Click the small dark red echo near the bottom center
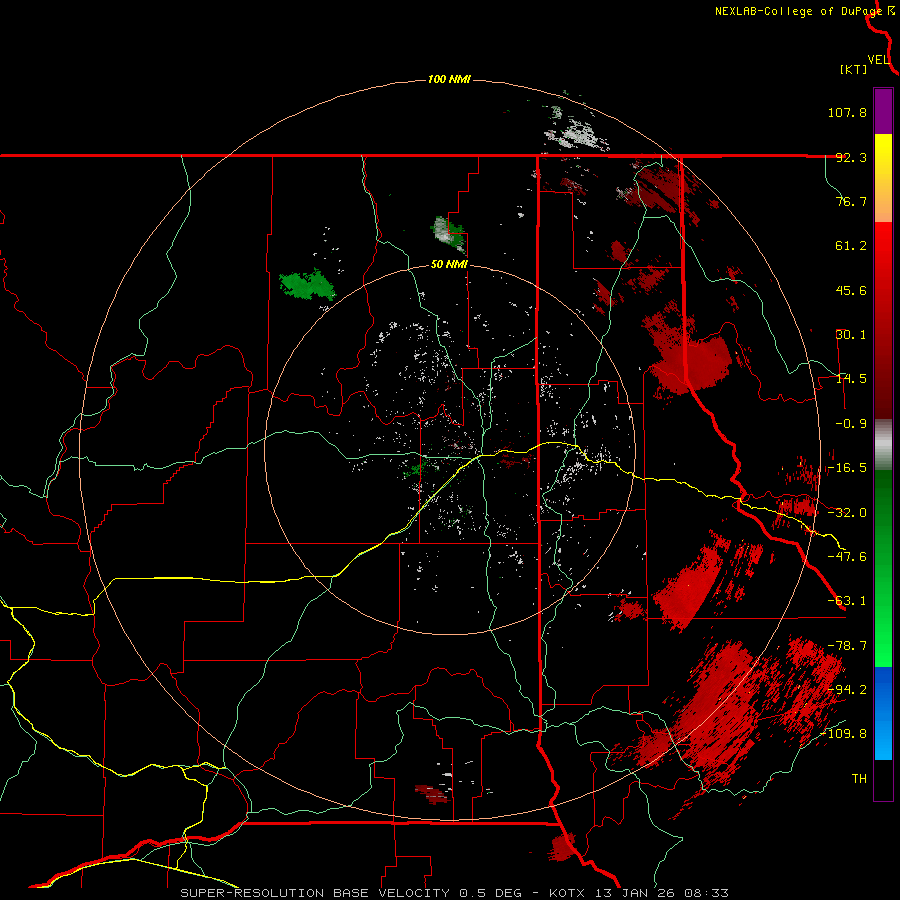 (x=432, y=794)
